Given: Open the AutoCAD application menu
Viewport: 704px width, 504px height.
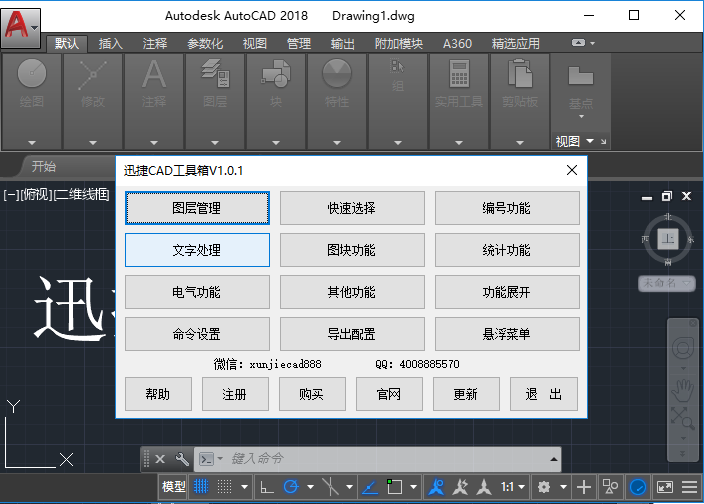Looking at the screenshot, I should click(x=21, y=28).
